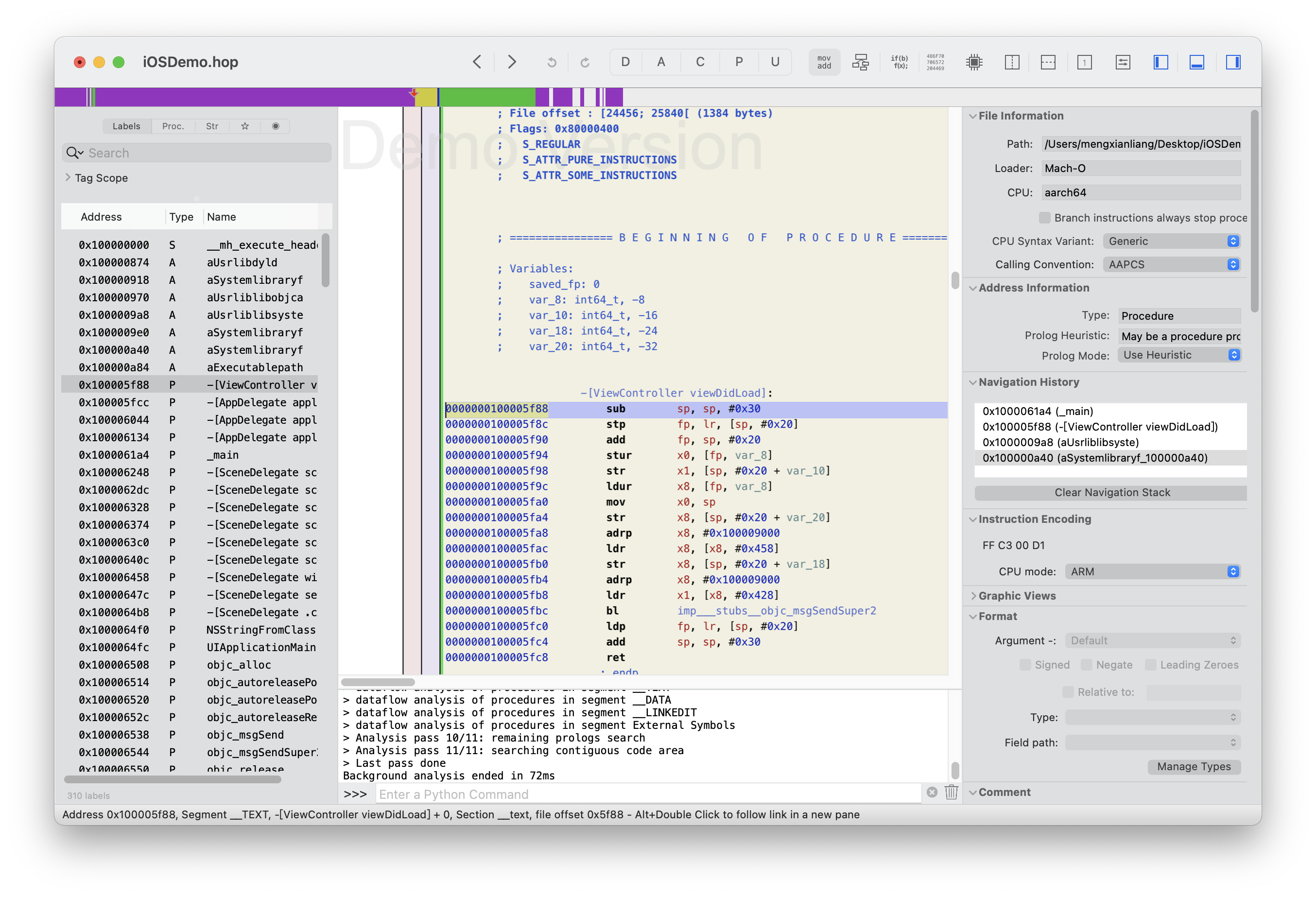Expand the Graphic Views section
Screen dimensions: 1316x897
972,596
